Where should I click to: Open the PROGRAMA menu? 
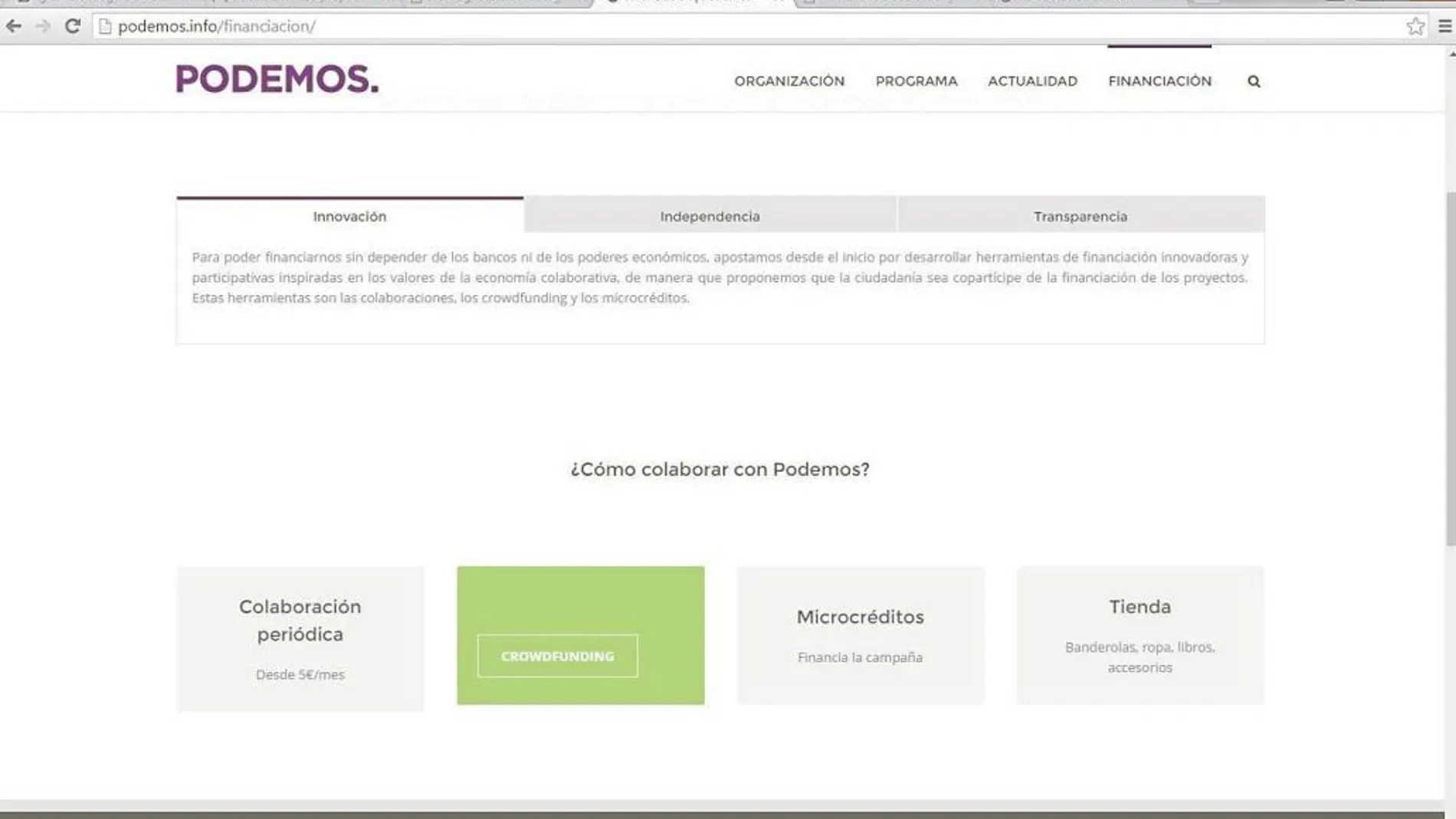point(917,81)
